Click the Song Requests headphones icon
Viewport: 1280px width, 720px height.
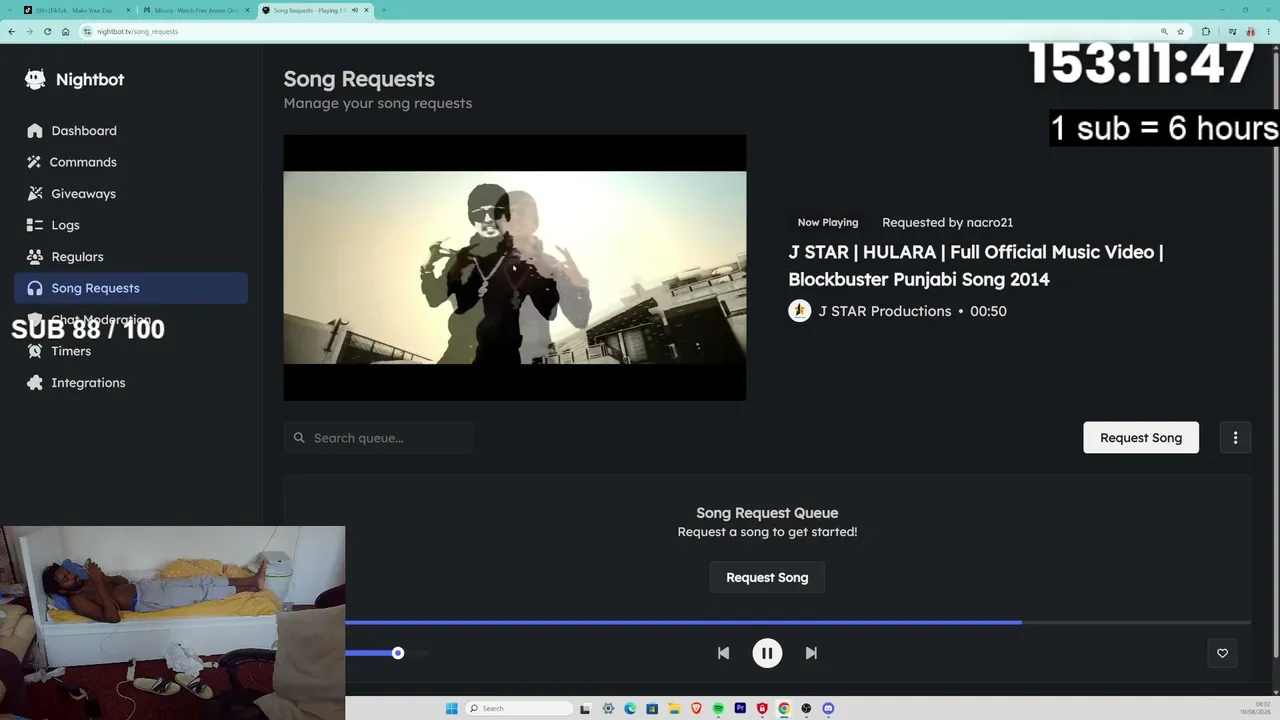pyautogui.click(x=35, y=288)
